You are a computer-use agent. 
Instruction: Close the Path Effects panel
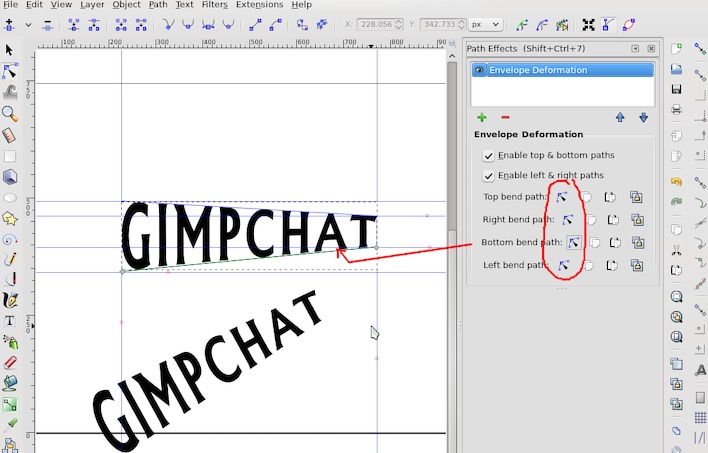[x=651, y=48]
